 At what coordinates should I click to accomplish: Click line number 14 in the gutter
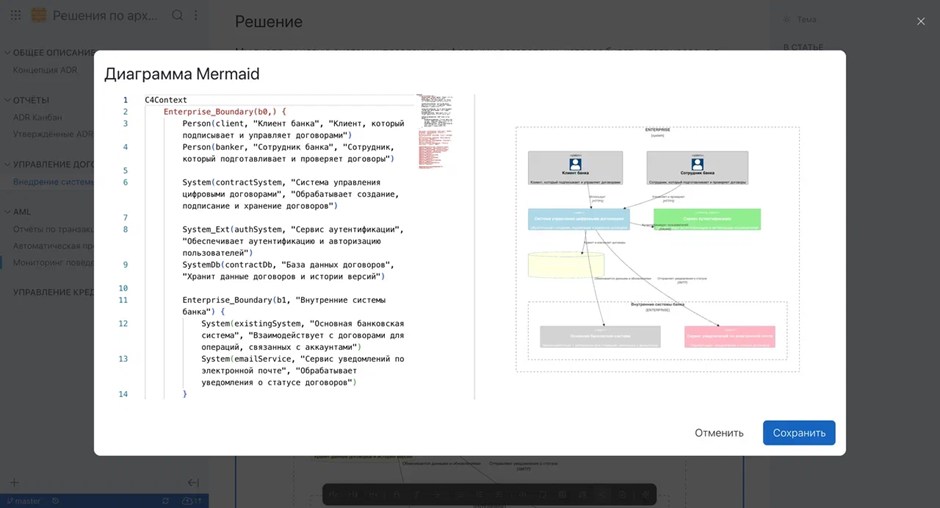coord(123,394)
